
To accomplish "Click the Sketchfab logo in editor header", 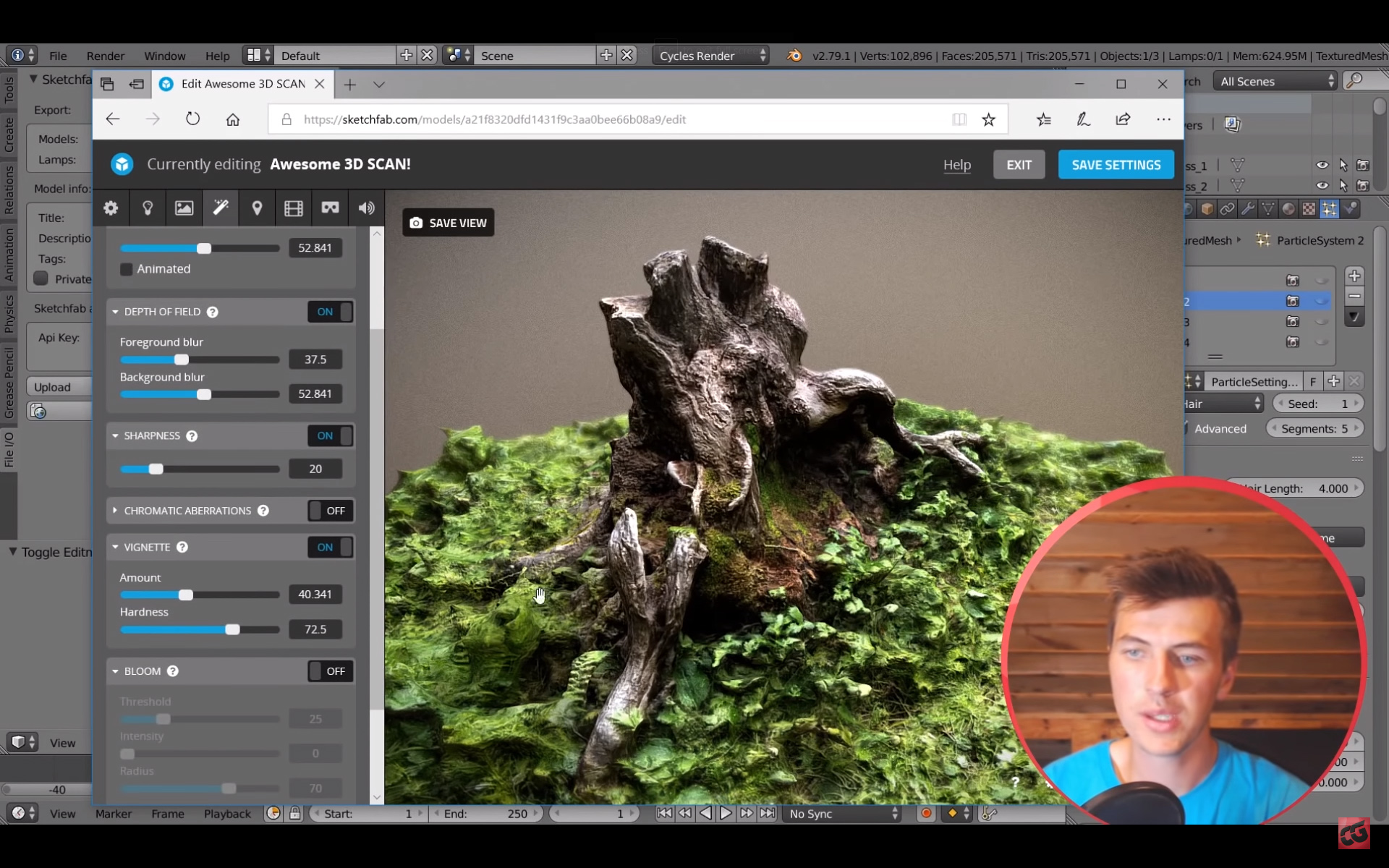I will [122, 164].
